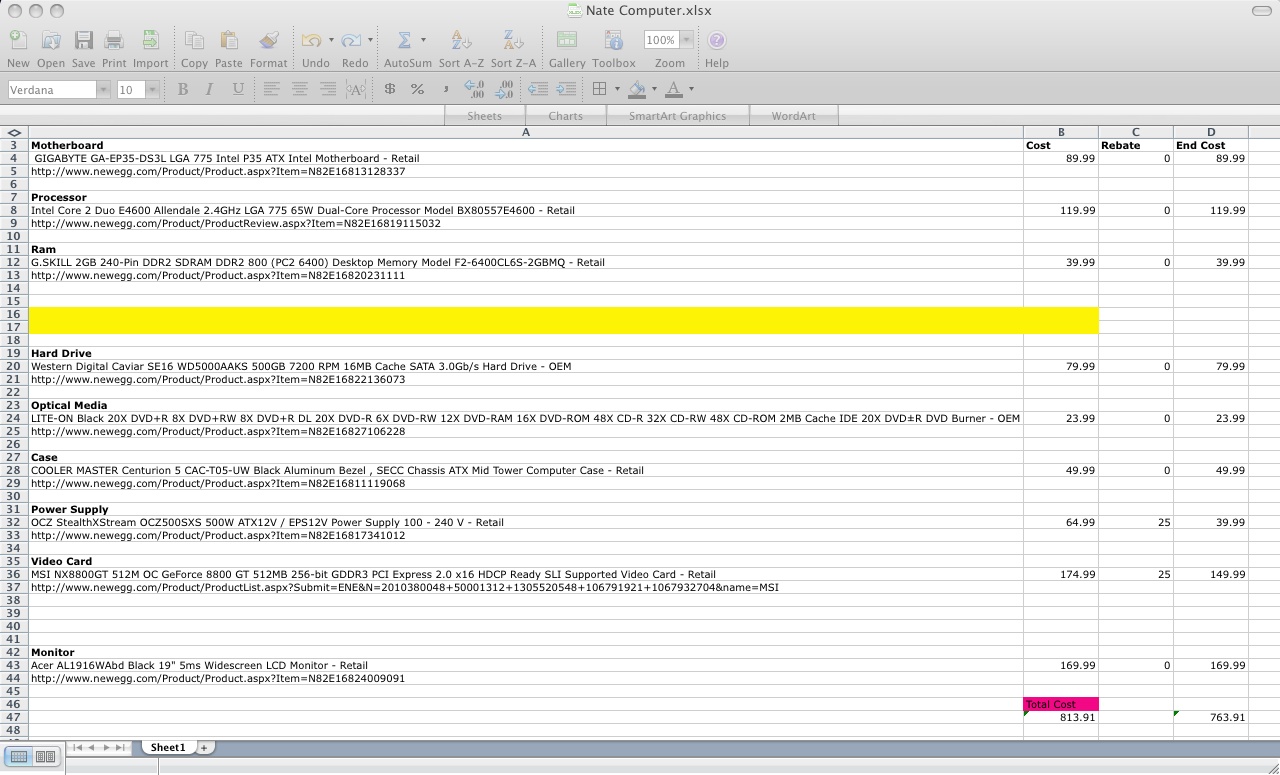Apply currency format with dollar icon
The width and height of the screenshot is (1280, 775).
click(389, 89)
